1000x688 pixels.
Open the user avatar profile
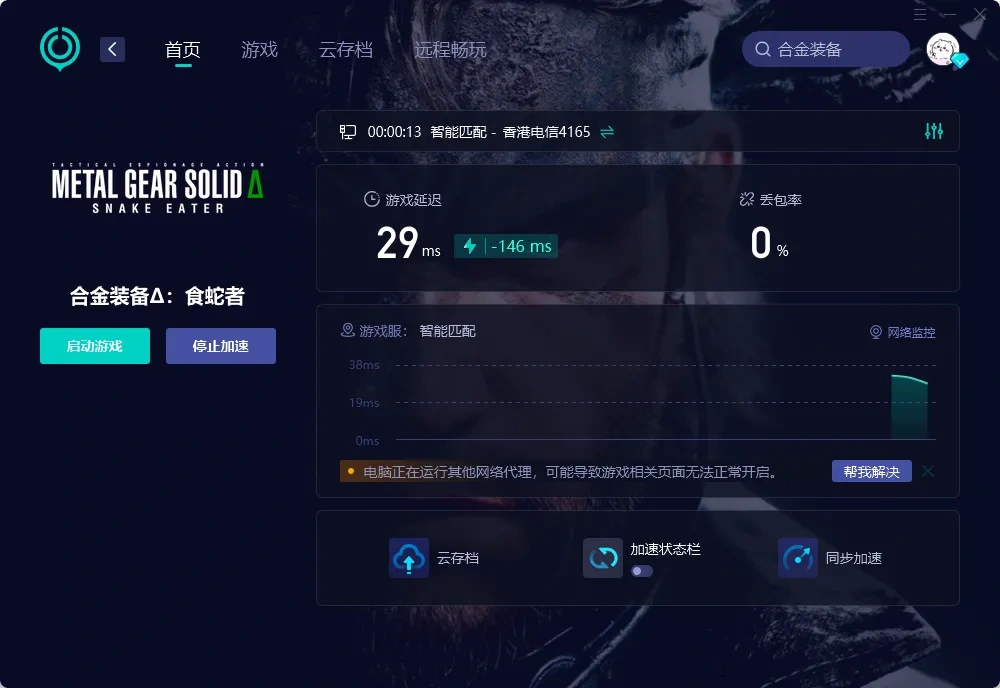pos(943,49)
